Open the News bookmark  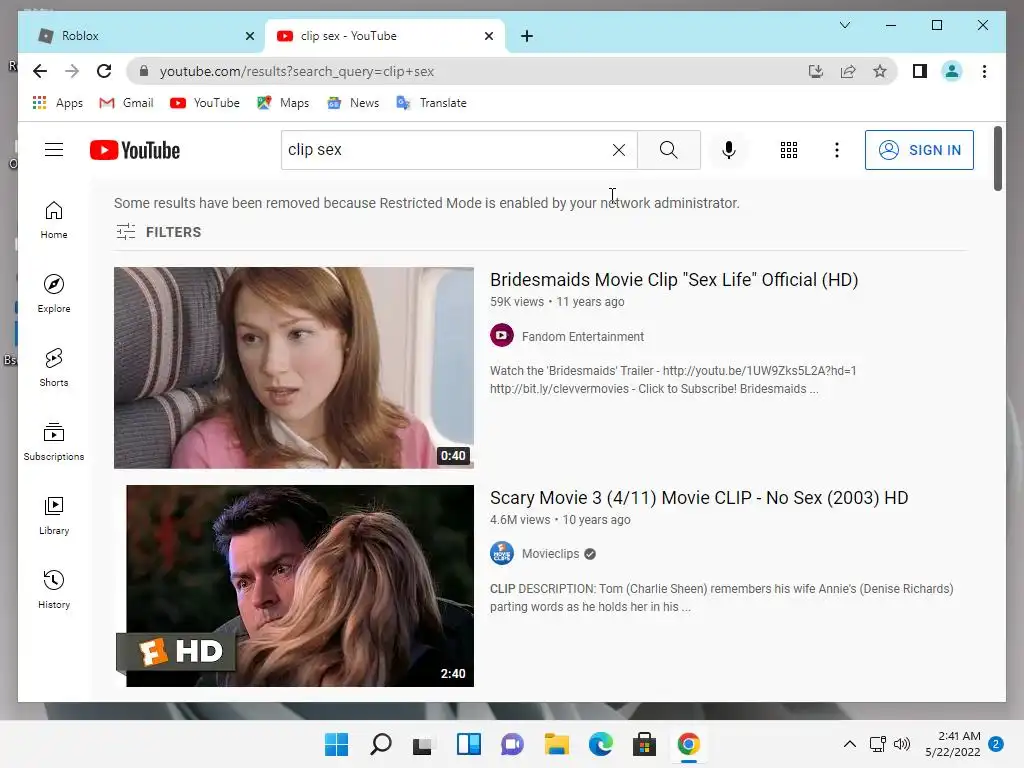point(353,103)
